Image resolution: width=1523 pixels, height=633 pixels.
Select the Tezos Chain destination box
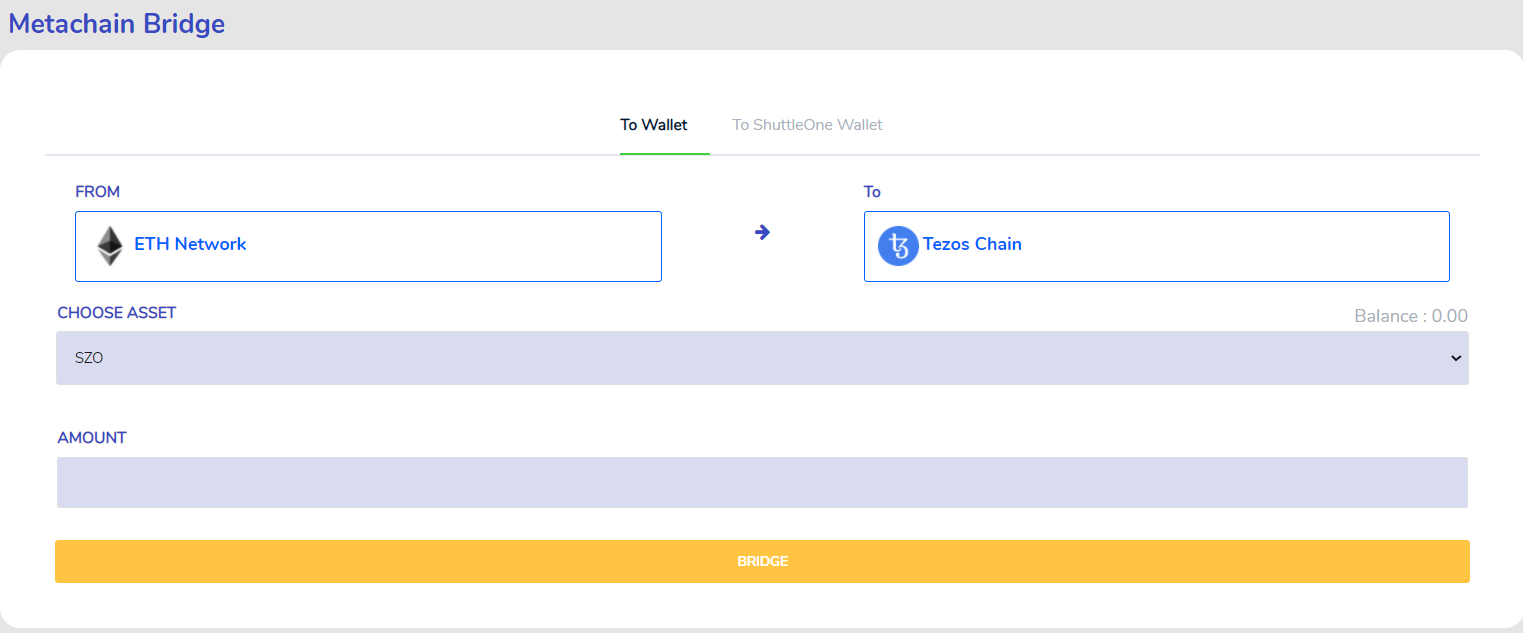pyautogui.click(x=1156, y=246)
